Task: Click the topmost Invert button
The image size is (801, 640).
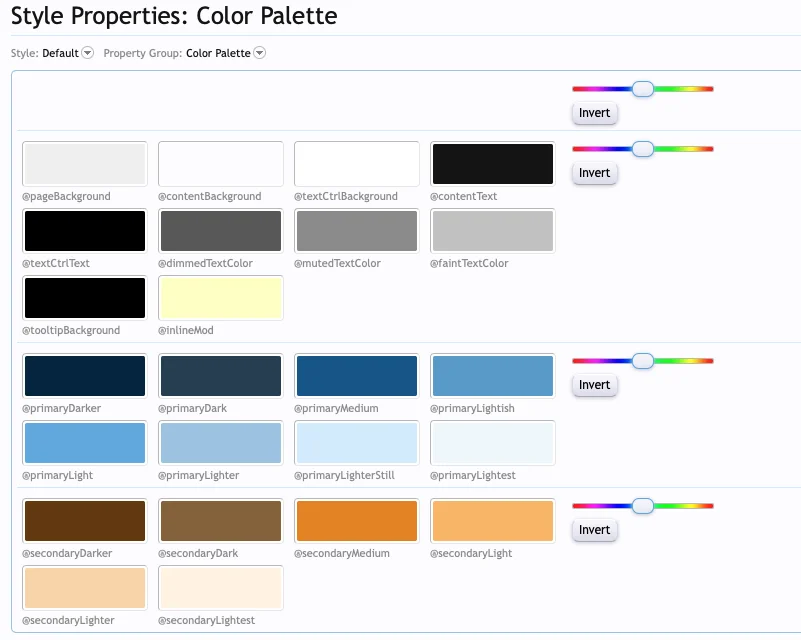Action: click(x=594, y=113)
